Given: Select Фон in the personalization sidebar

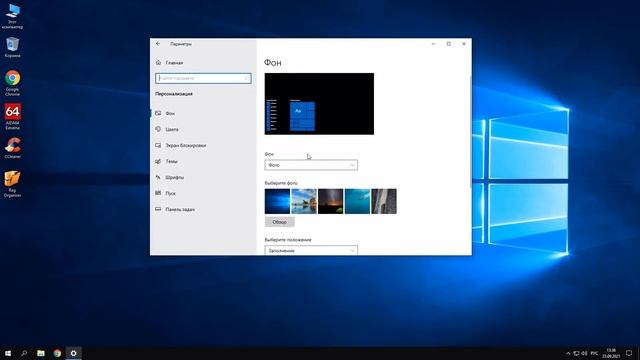Looking at the screenshot, I should (x=203, y=113).
